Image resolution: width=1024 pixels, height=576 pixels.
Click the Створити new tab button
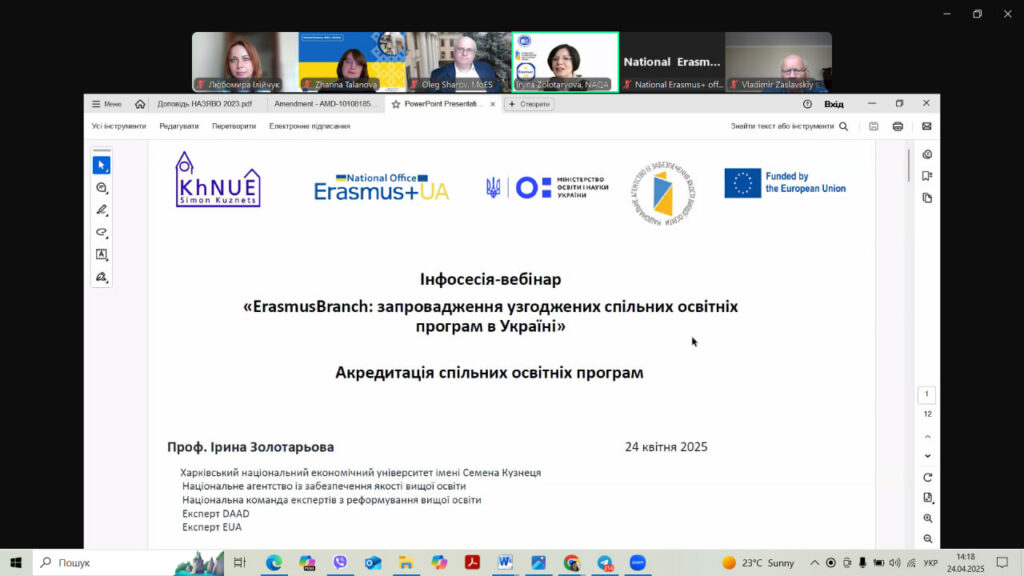click(x=529, y=104)
